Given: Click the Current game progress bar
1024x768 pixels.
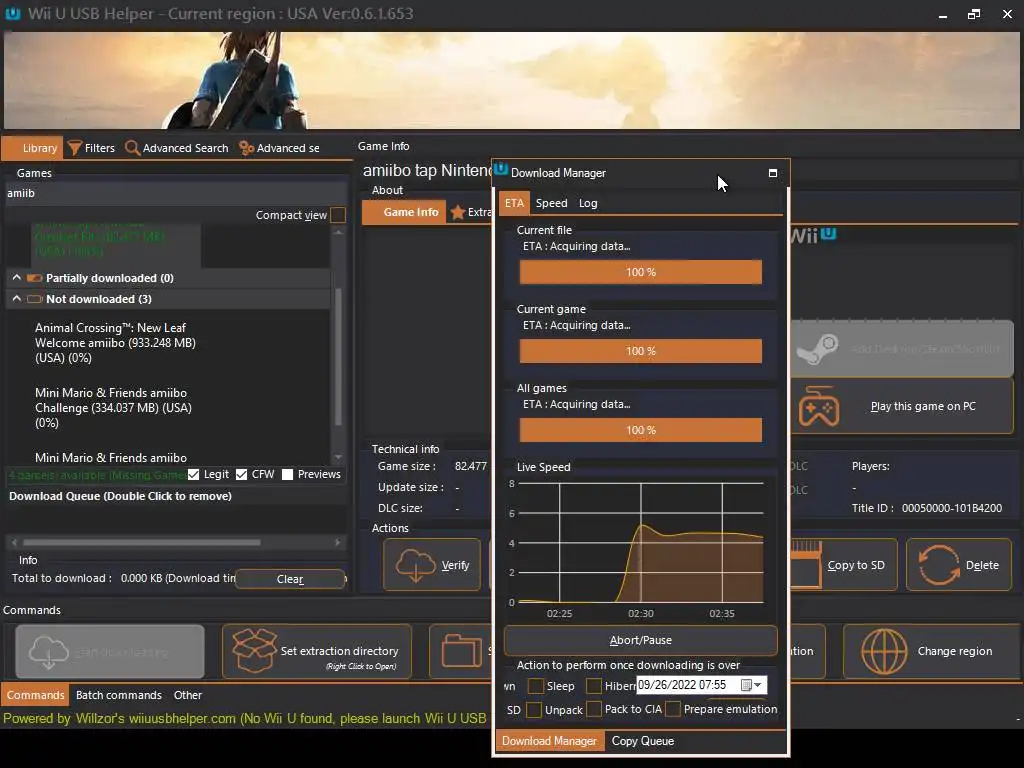Looking at the screenshot, I should [641, 351].
